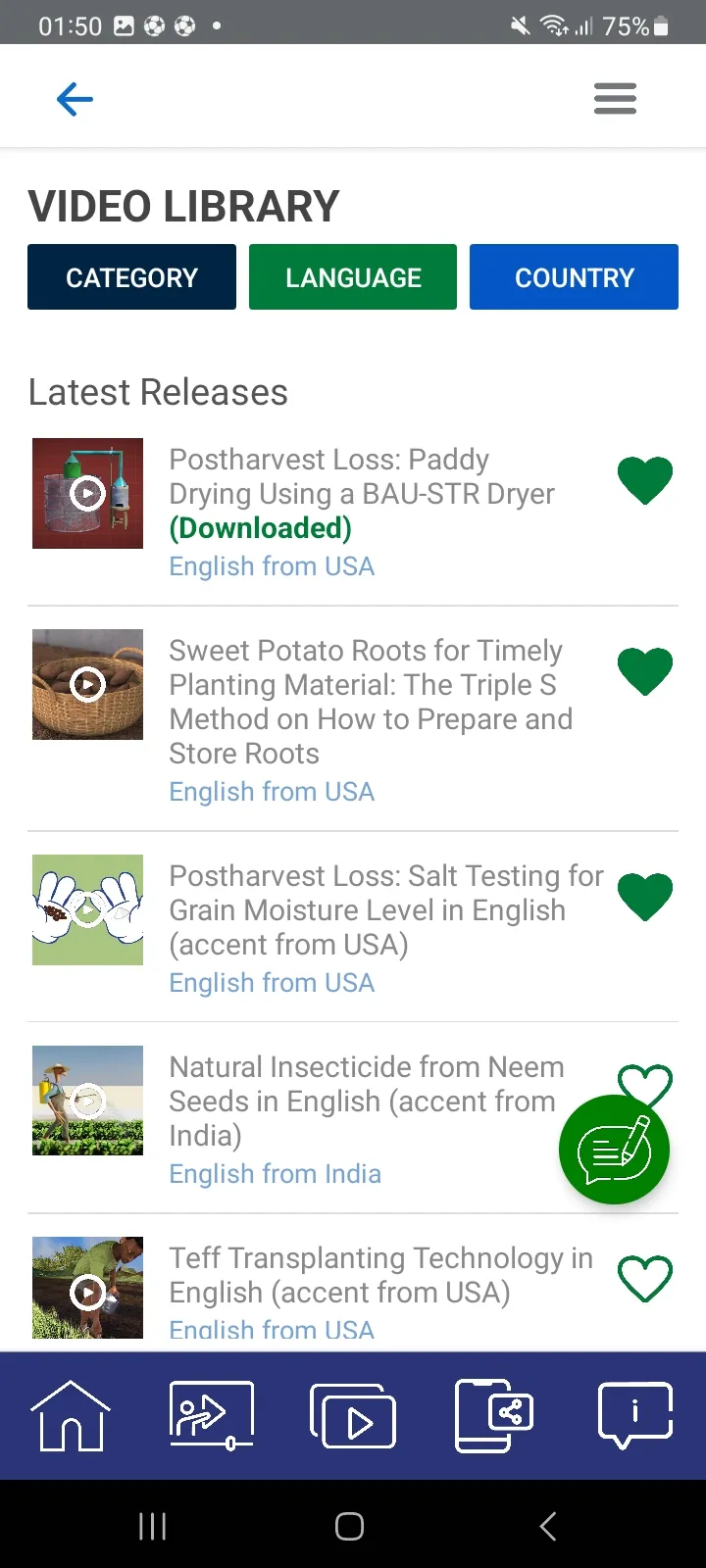Open the info speech bubble icon
This screenshot has height=1568, width=706.
coord(635,1416)
